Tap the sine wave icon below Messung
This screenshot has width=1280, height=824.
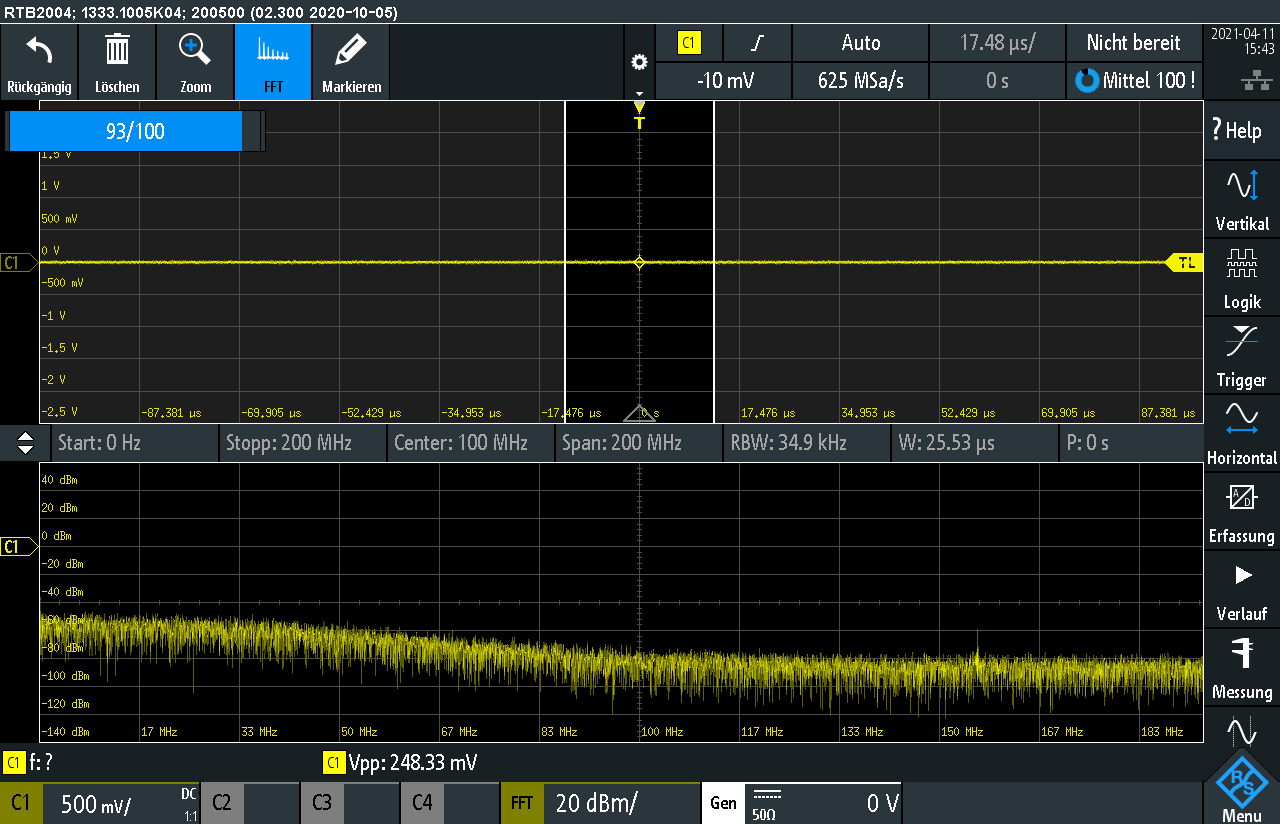[1241, 732]
